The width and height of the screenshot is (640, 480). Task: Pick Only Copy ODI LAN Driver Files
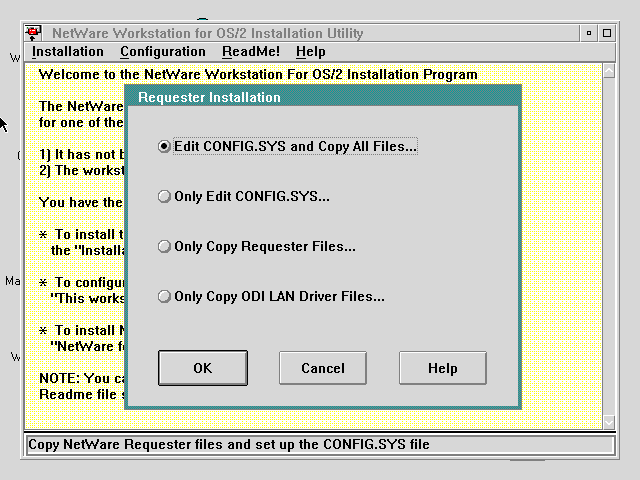271,296
